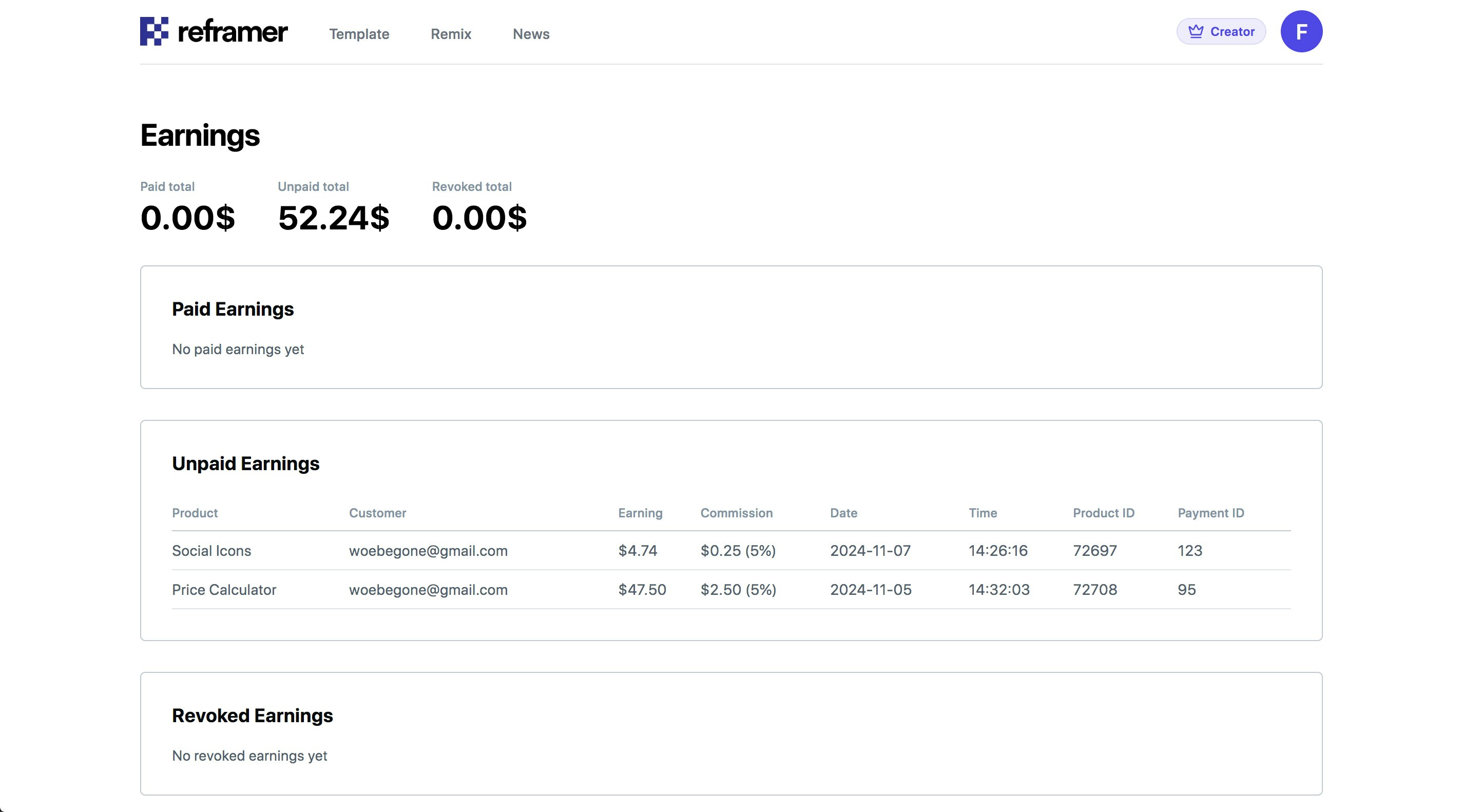Click the reframer wordmark text
Image resolution: width=1463 pixels, height=812 pixels.
tap(233, 32)
